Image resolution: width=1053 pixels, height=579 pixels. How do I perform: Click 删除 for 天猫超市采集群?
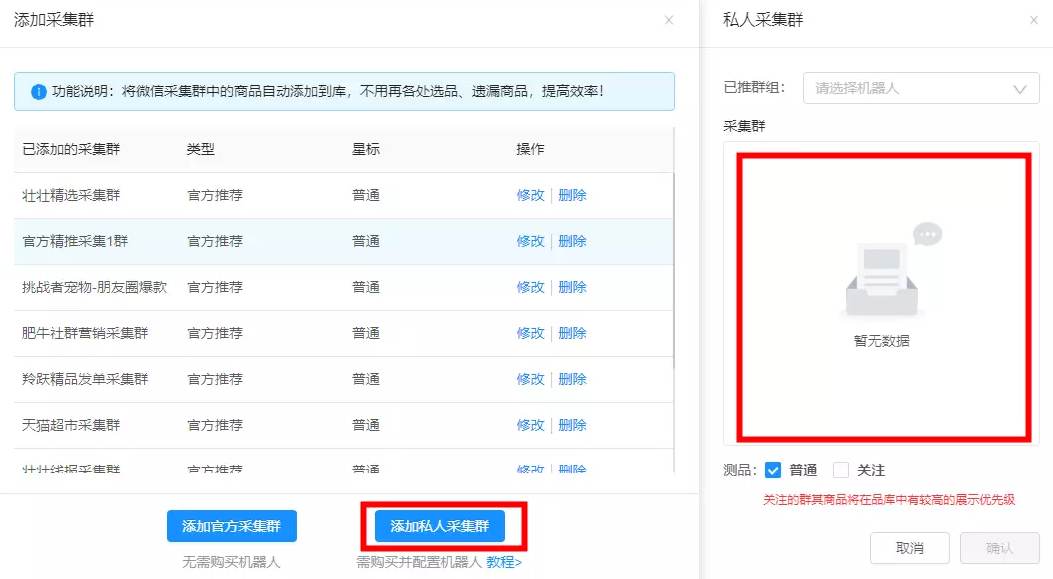(x=572, y=425)
